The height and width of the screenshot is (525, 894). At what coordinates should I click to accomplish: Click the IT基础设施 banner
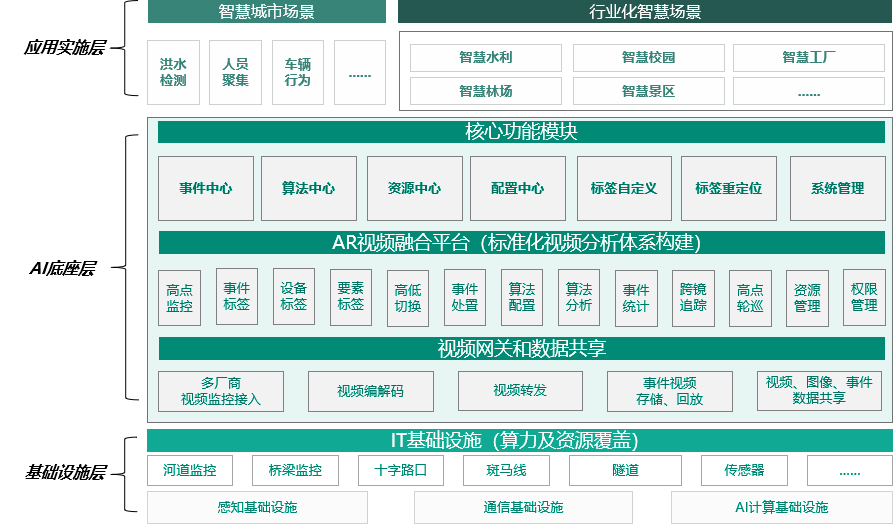point(519,441)
